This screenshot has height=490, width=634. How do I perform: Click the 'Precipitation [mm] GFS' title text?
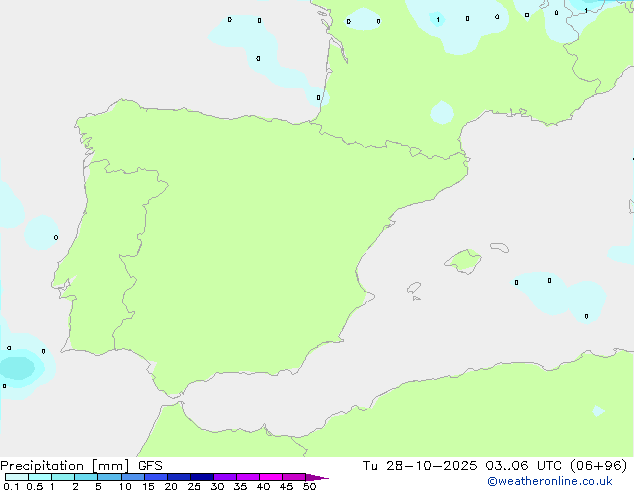[x=81, y=466]
